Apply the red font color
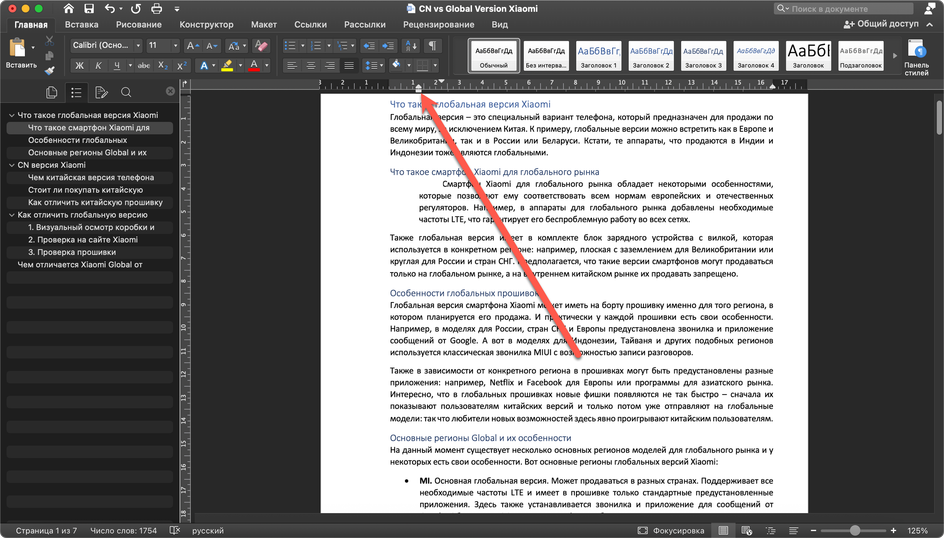Screen dimensions: 944x538 253,66
